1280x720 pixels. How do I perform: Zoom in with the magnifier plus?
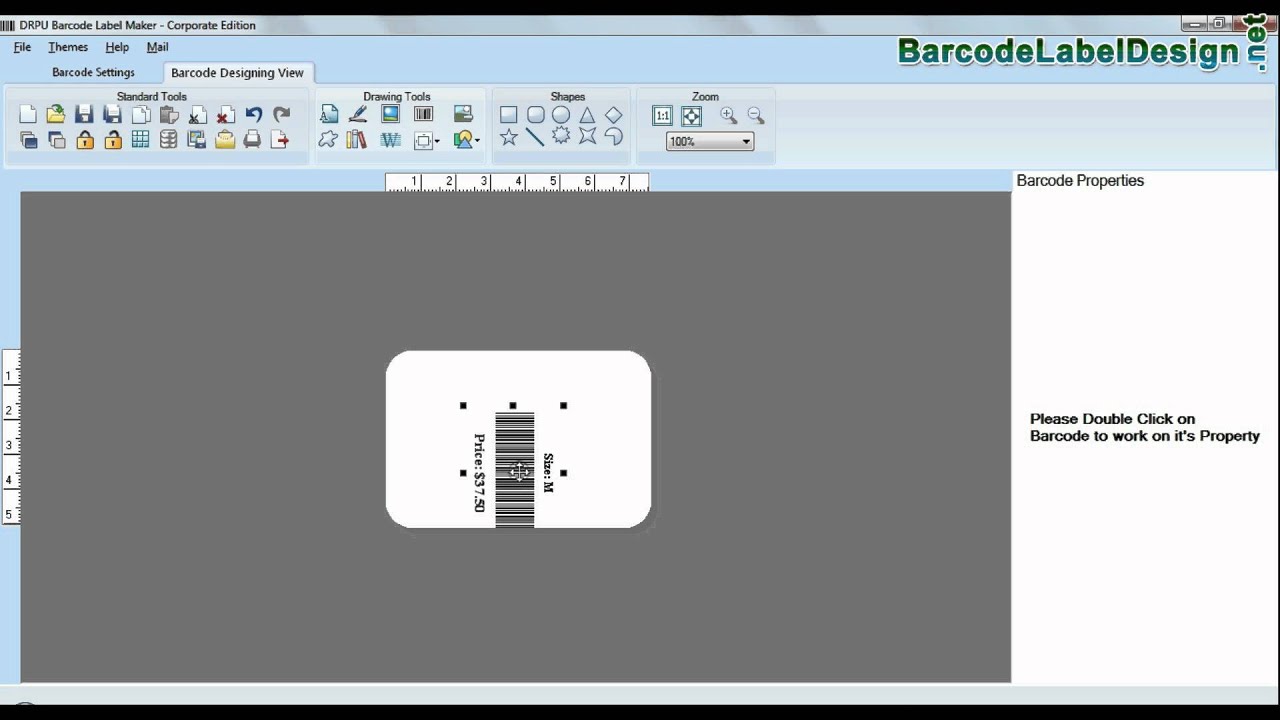click(728, 116)
